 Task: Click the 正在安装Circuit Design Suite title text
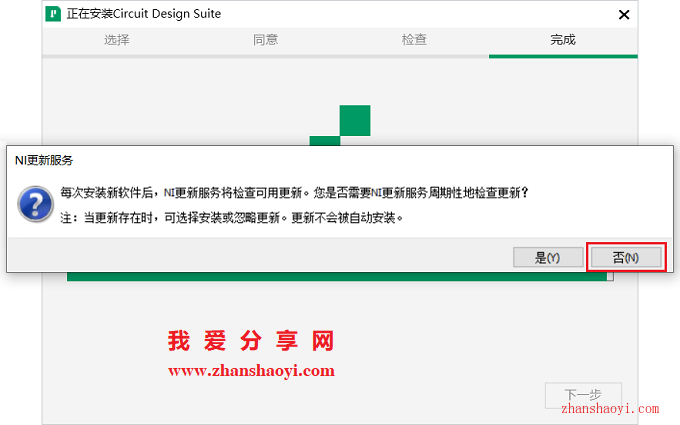pos(144,14)
